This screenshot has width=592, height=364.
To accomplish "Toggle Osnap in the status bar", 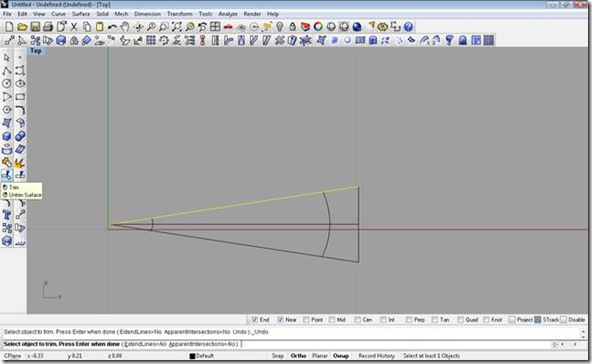I will (341, 356).
